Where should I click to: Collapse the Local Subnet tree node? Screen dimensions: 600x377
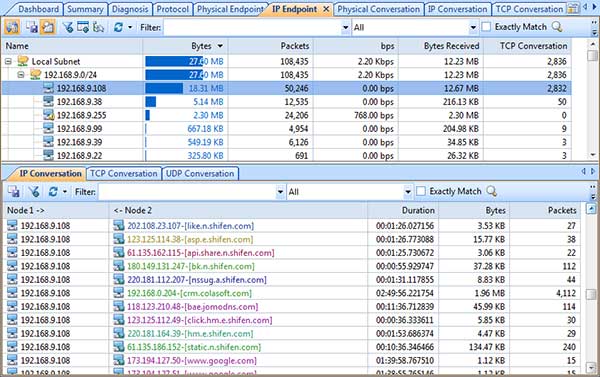pos(8,61)
